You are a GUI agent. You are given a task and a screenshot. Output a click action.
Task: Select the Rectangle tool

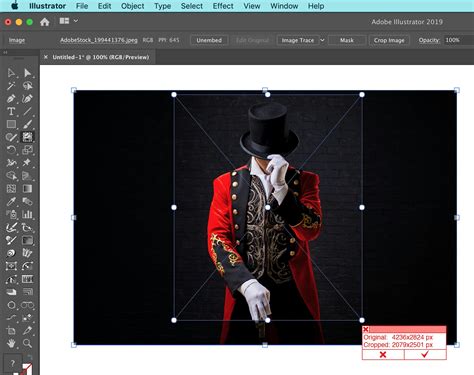[x=11, y=124]
